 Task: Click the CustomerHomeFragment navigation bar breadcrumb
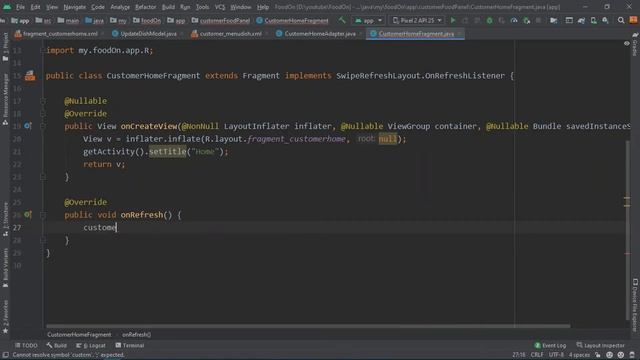point(292,20)
